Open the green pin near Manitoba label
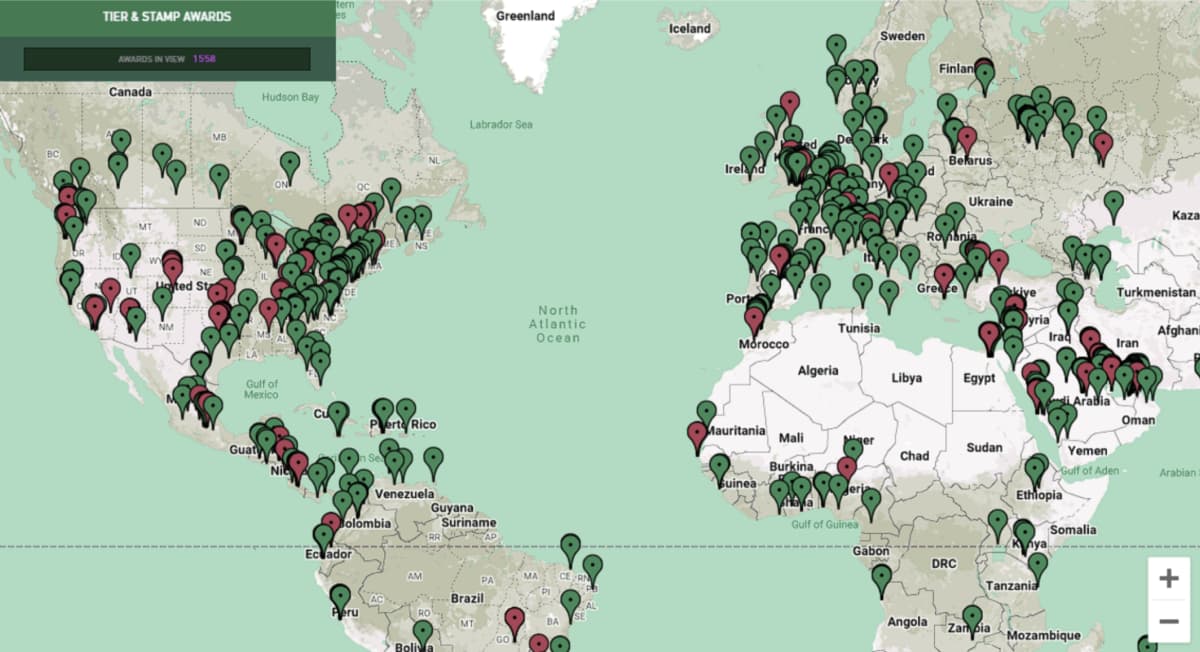The image size is (1200, 652). pyautogui.click(x=219, y=178)
